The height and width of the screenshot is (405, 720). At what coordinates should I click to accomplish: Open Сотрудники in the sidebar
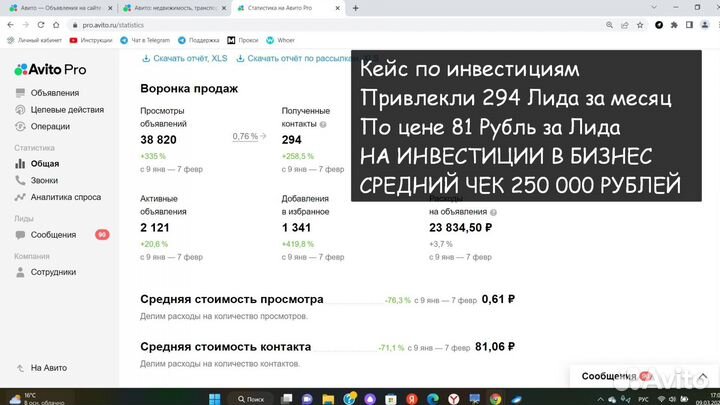pyautogui.click(x=53, y=272)
